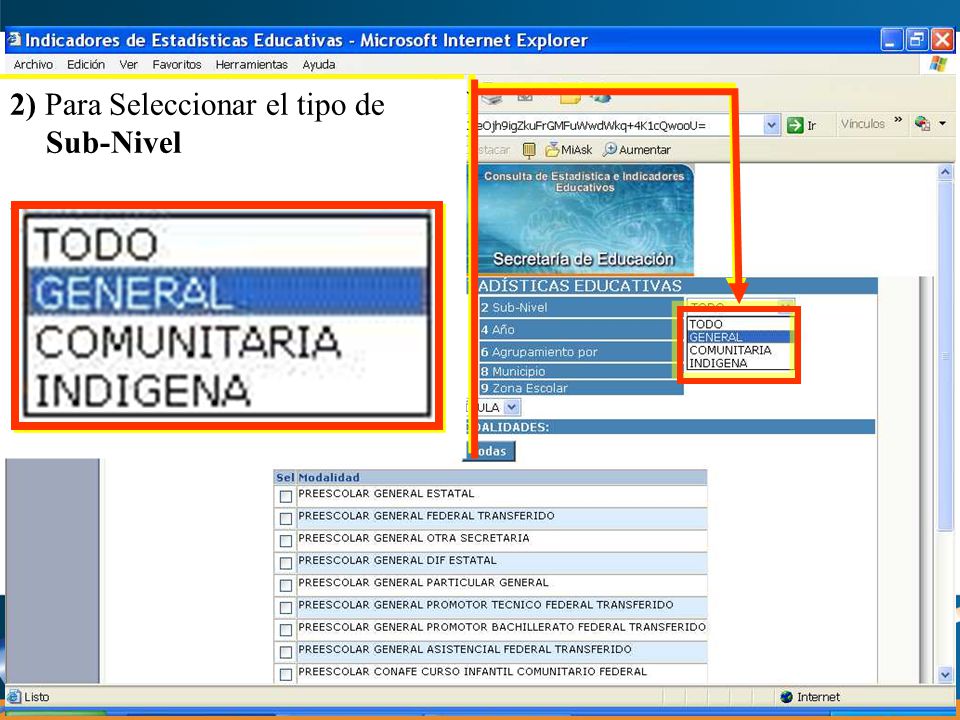Check PREESCOLAR CONAFE CURSO INFANTIL COMUNITARIO
Screen dimensions: 960x720
(286, 674)
